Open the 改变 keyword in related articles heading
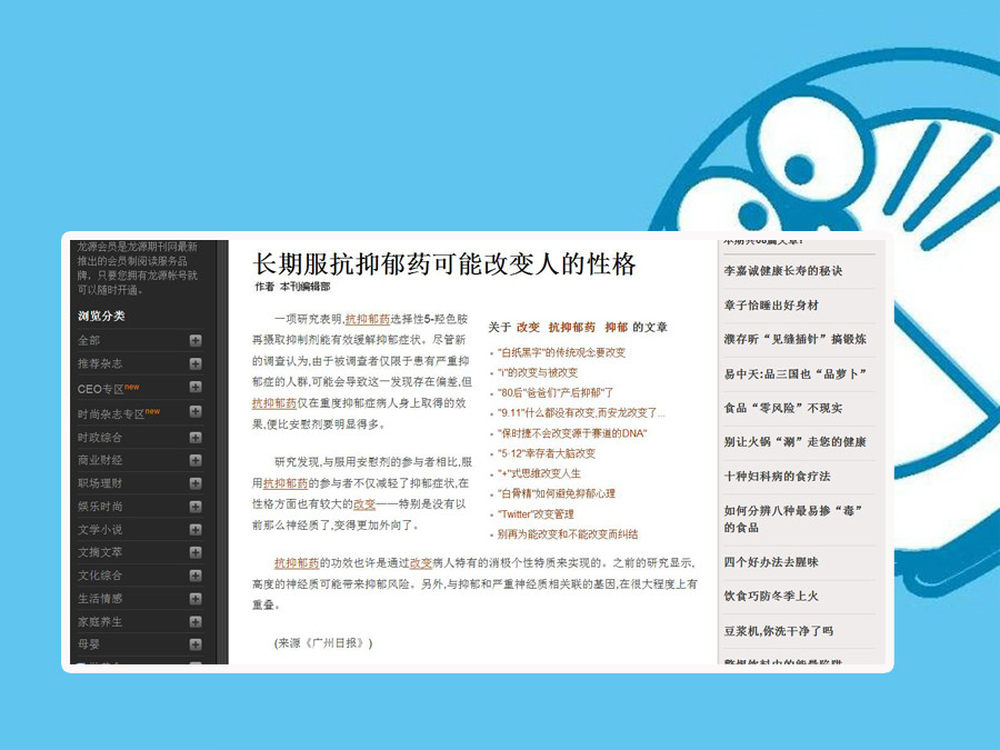The image size is (1000, 750). 527,327
